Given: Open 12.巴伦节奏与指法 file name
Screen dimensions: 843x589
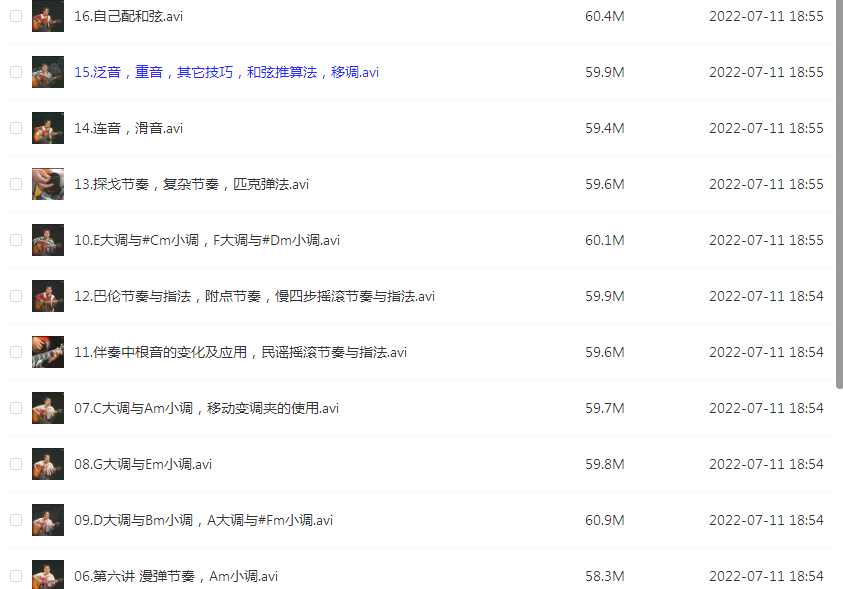Looking at the screenshot, I should pyautogui.click(x=254, y=296).
